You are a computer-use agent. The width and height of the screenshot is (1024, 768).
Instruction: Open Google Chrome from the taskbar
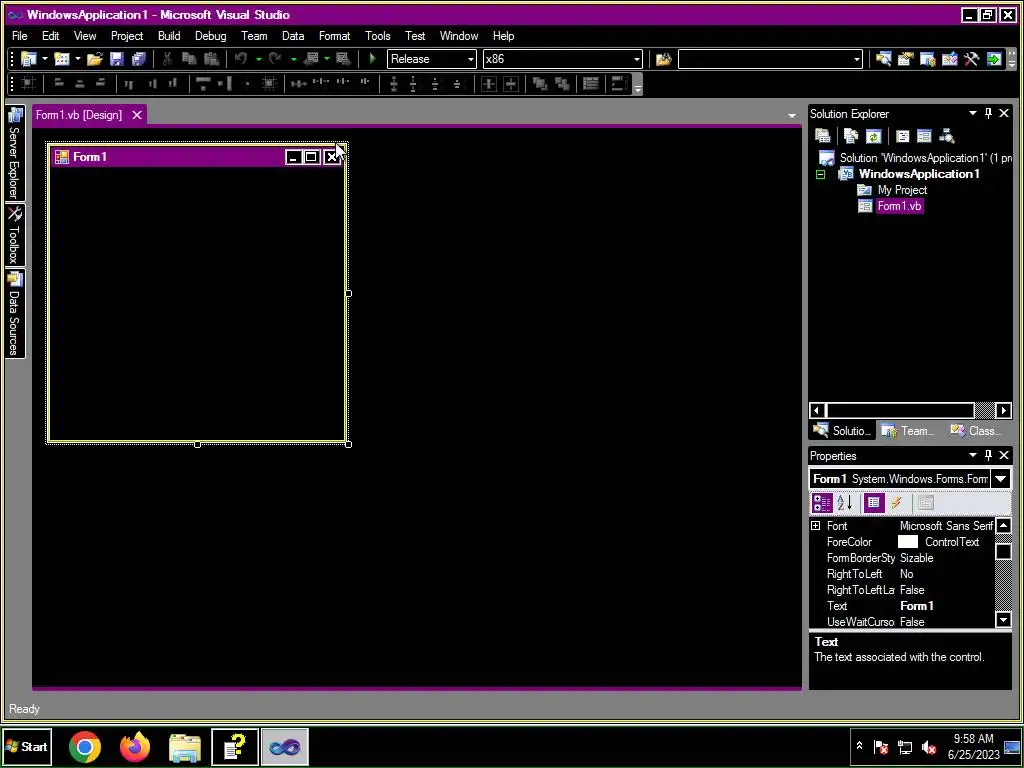click(85, 746)
